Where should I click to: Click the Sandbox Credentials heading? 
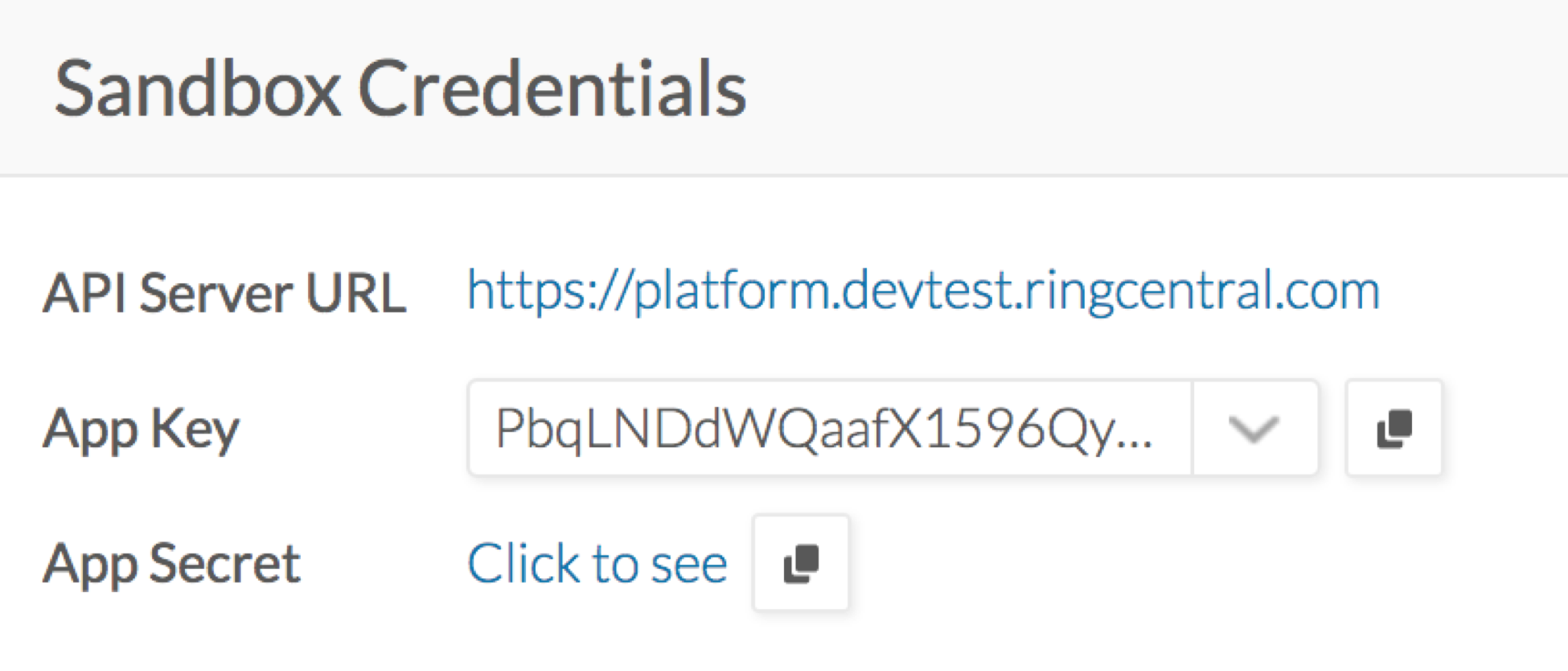(400, 89)
